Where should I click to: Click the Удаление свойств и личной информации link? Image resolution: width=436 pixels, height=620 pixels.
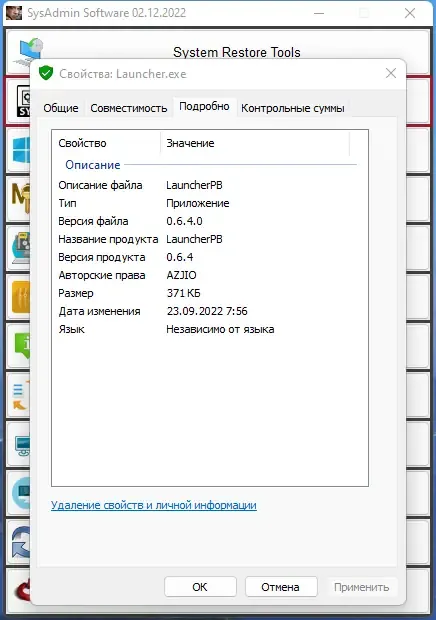point(154,505)
